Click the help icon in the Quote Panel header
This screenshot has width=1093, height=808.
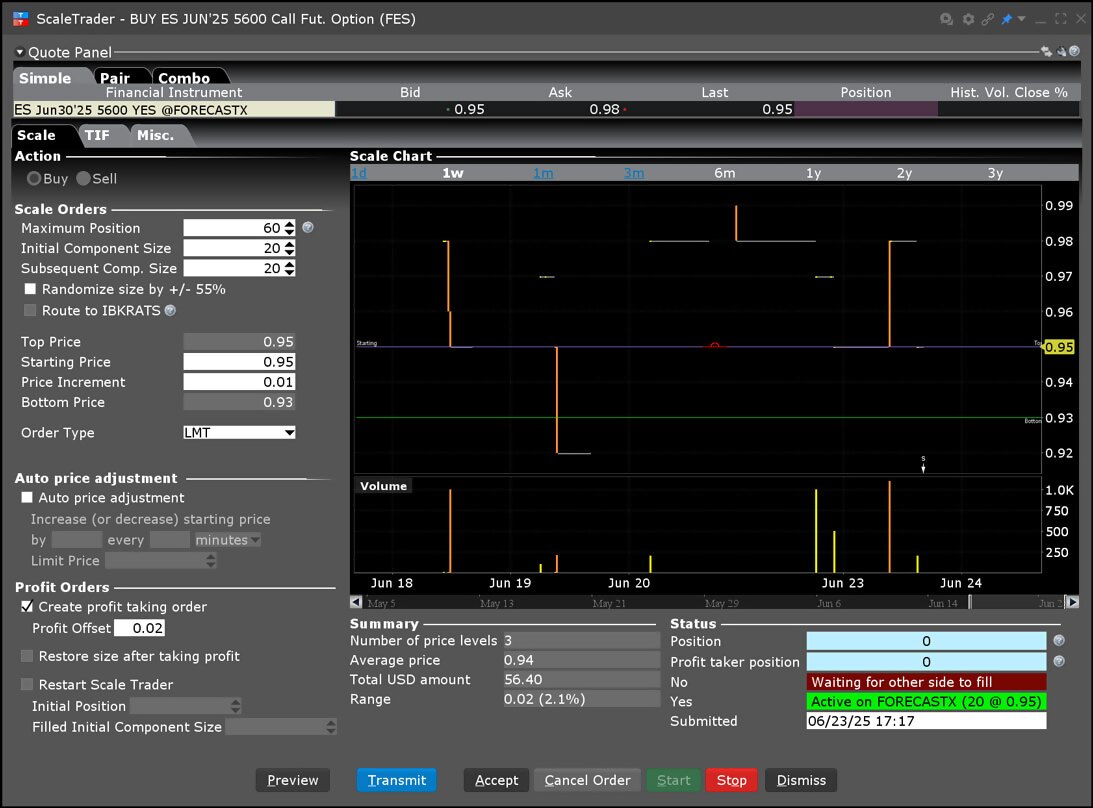click(1073, 51)
